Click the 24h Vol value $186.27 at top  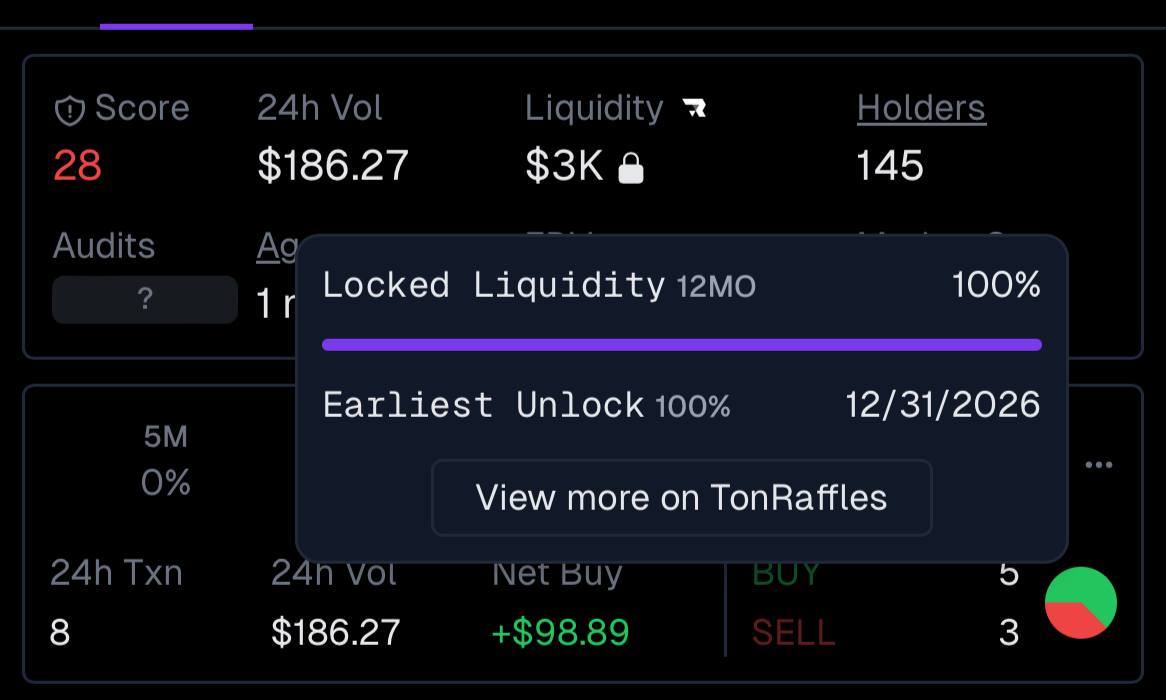[x=333, y=165]
